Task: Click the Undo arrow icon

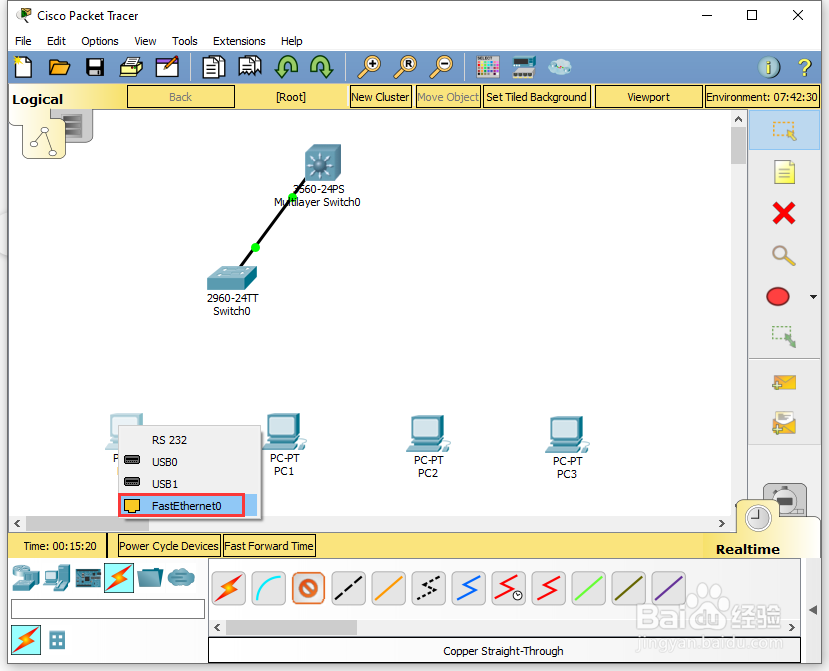Action: (287, 67)
